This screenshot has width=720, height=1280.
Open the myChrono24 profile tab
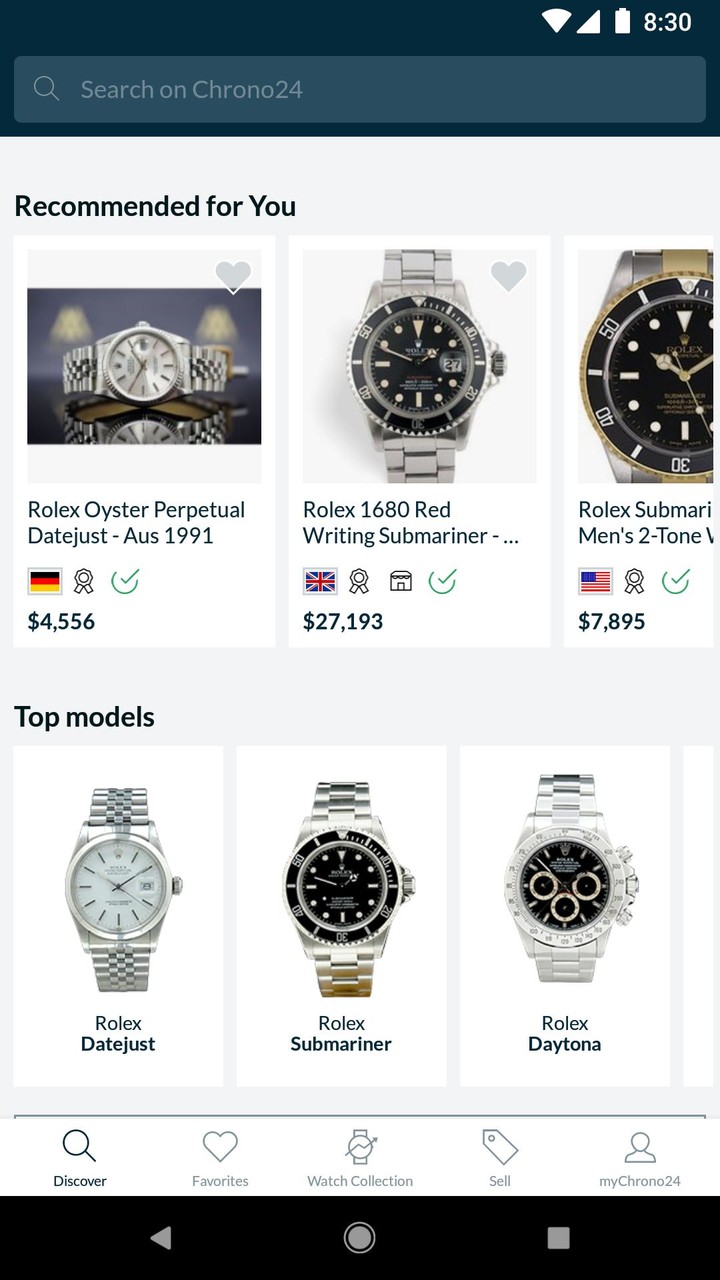[x=640, y=1158]
